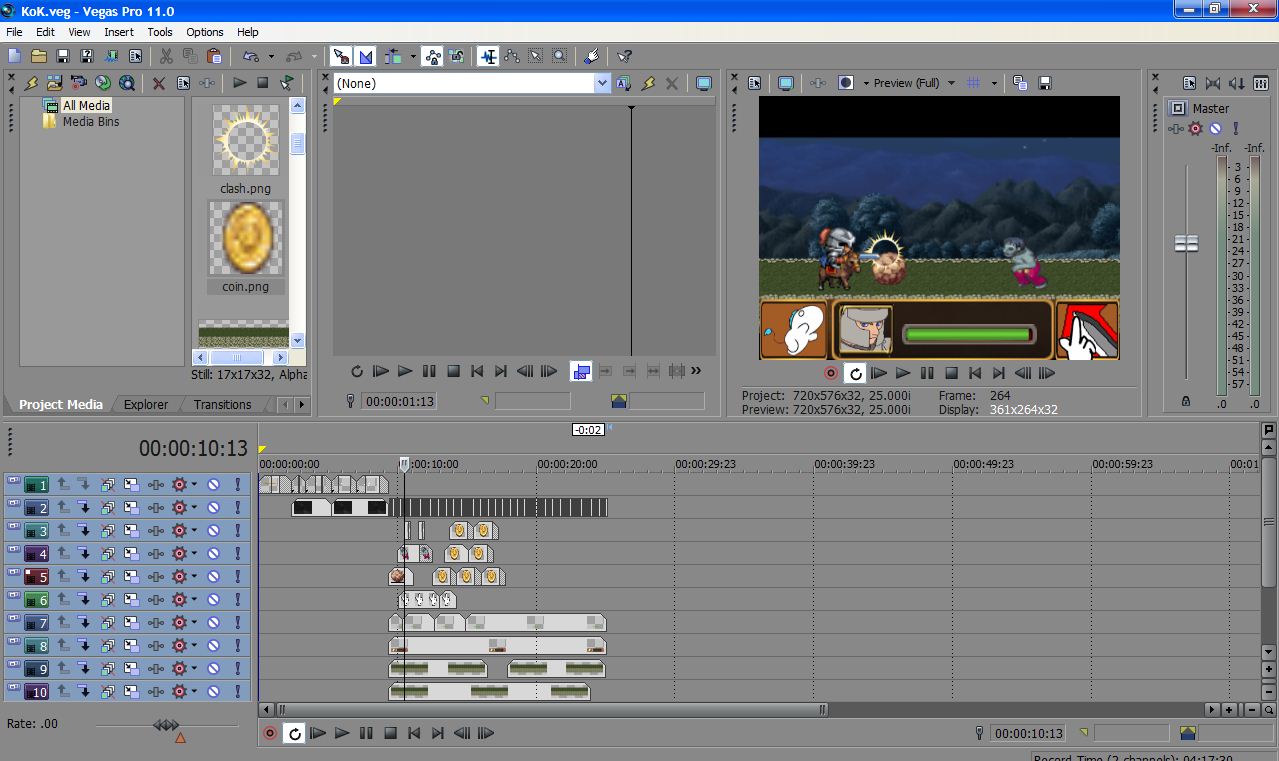Image resolution: width=1279 pixels, height=761 pixels.
Task: Open auto ripple mode dropdown arrow
Action: coord(412,56)
